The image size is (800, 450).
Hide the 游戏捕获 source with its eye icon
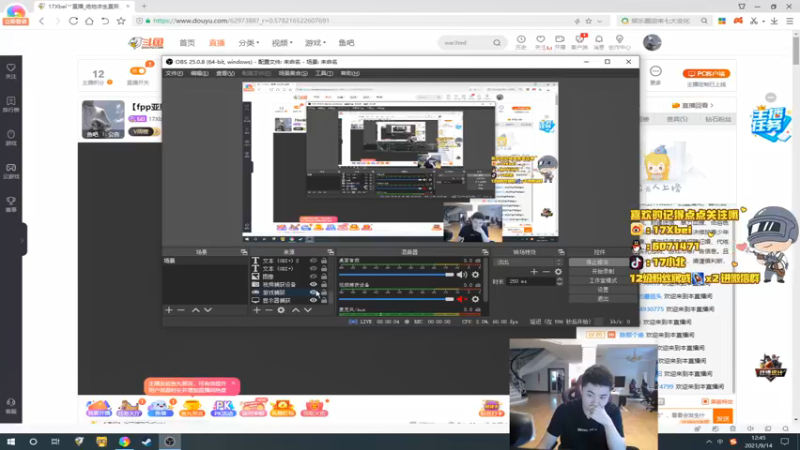coord(313,292)
